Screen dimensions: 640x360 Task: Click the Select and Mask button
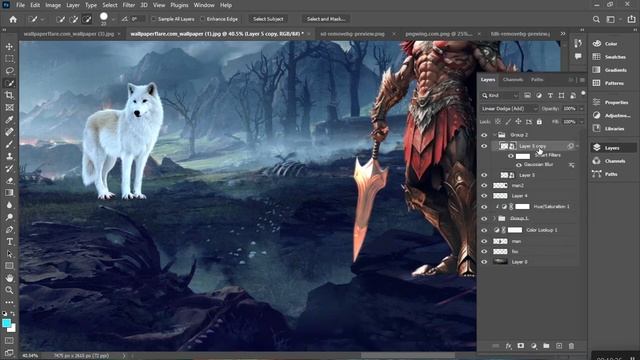coord(326,19)
